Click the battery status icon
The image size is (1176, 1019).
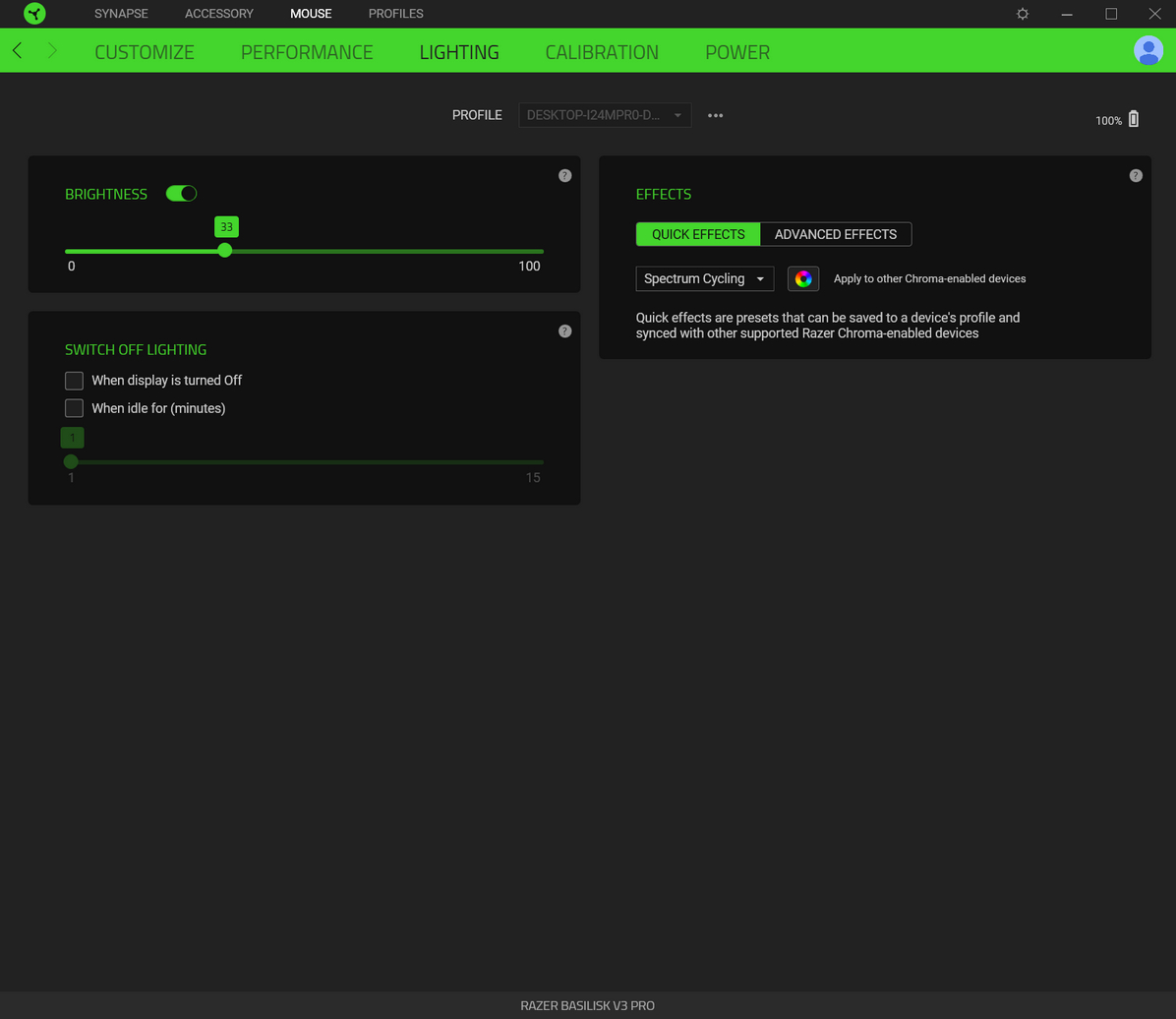(1134, 119)
